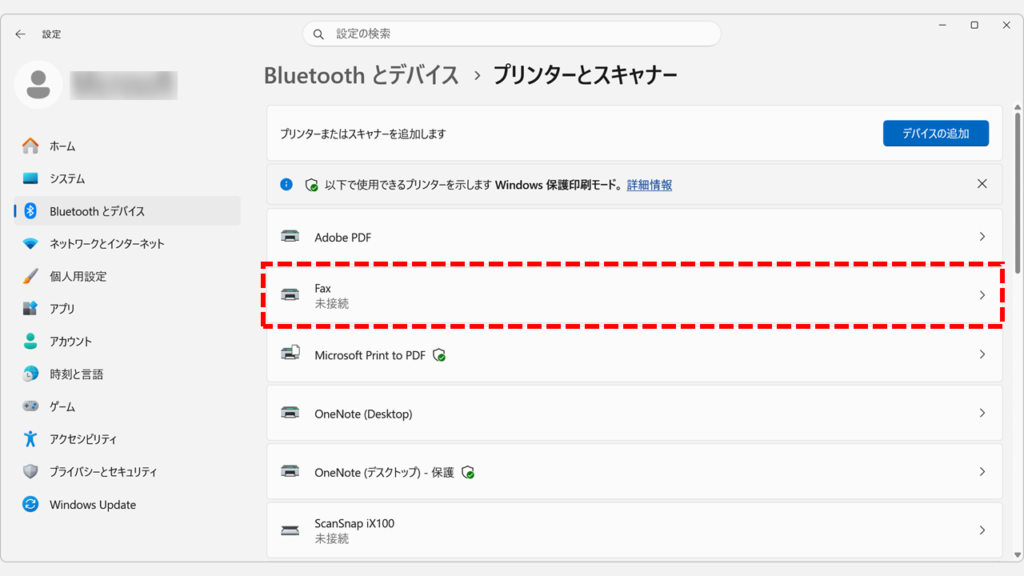The height and width of the screenshot is (576, 1024).
Task: Click the Apps icon in sidebar
Action: [x=30, y=308]
